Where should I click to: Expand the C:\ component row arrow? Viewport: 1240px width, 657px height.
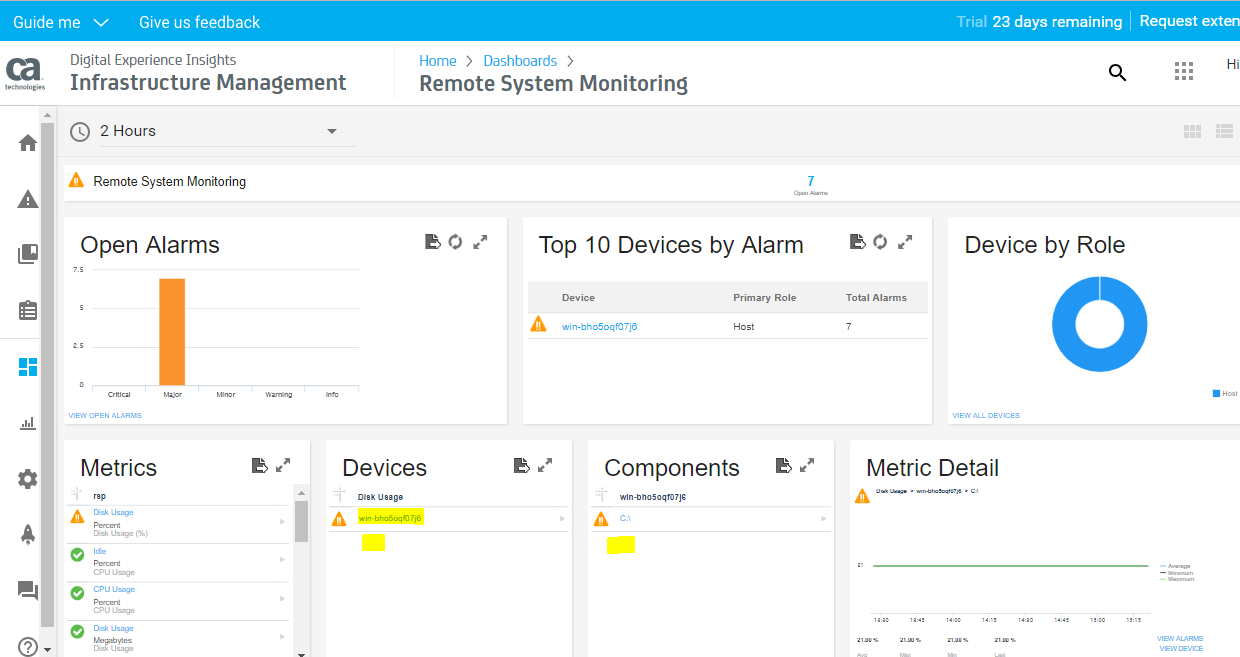click(x=824, y=518)
